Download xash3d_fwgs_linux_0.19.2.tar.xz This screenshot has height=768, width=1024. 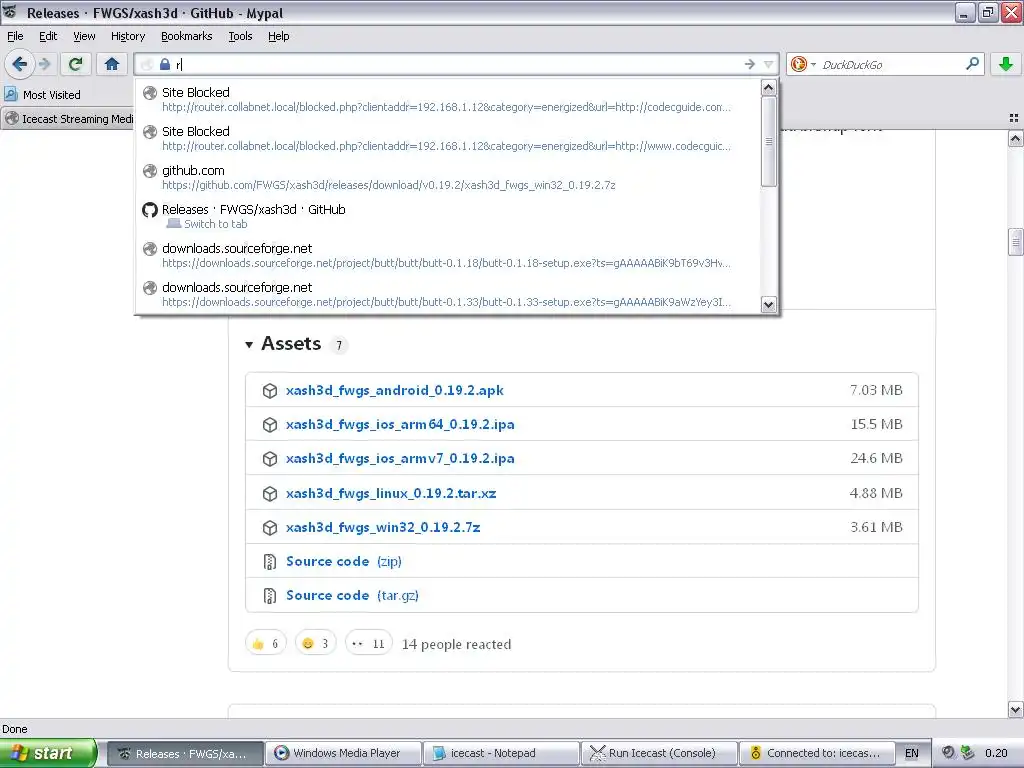click(x=391, y=493)
